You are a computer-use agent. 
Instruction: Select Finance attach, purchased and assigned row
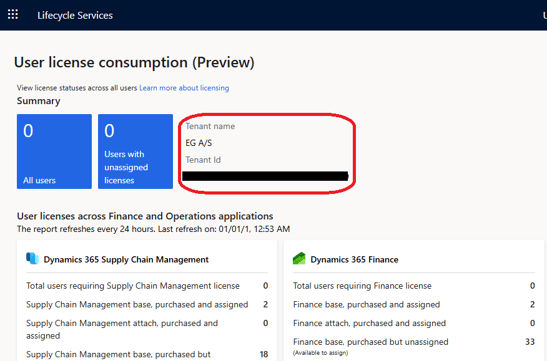[414, 323]
